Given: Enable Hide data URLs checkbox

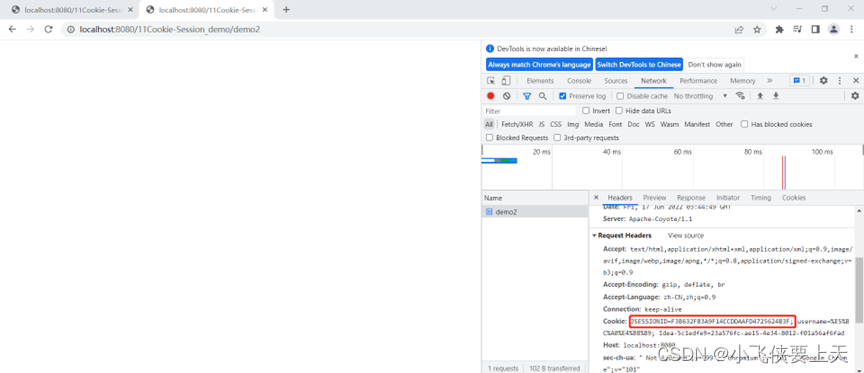Looking at the screenshot, I should point(619,111).
